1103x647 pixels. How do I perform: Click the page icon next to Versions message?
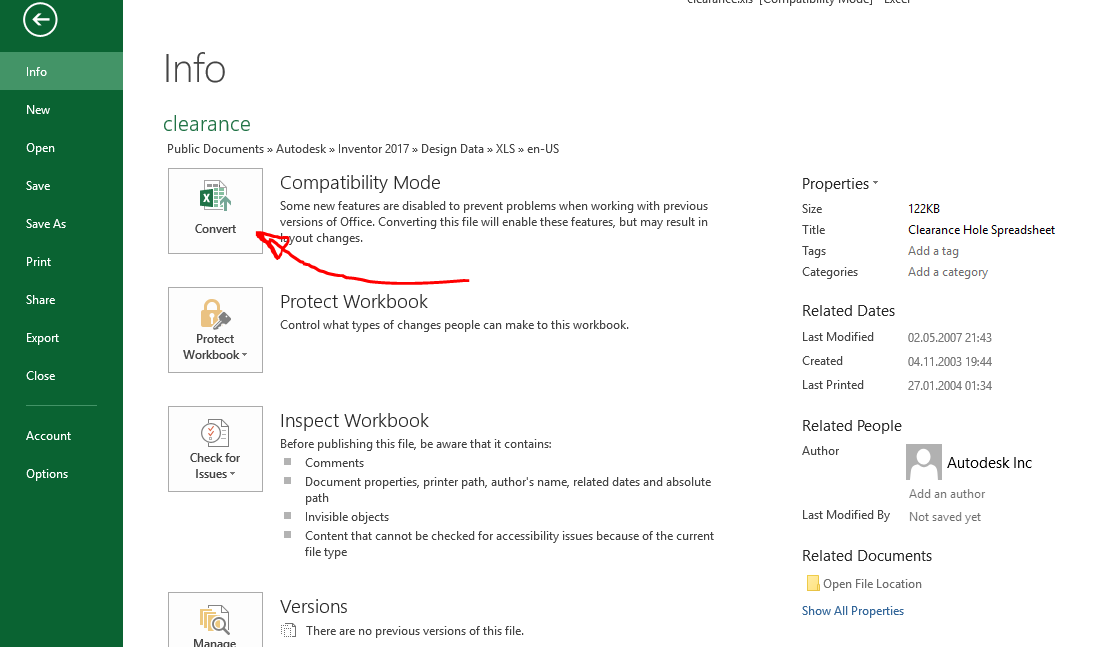click(289, 630)
